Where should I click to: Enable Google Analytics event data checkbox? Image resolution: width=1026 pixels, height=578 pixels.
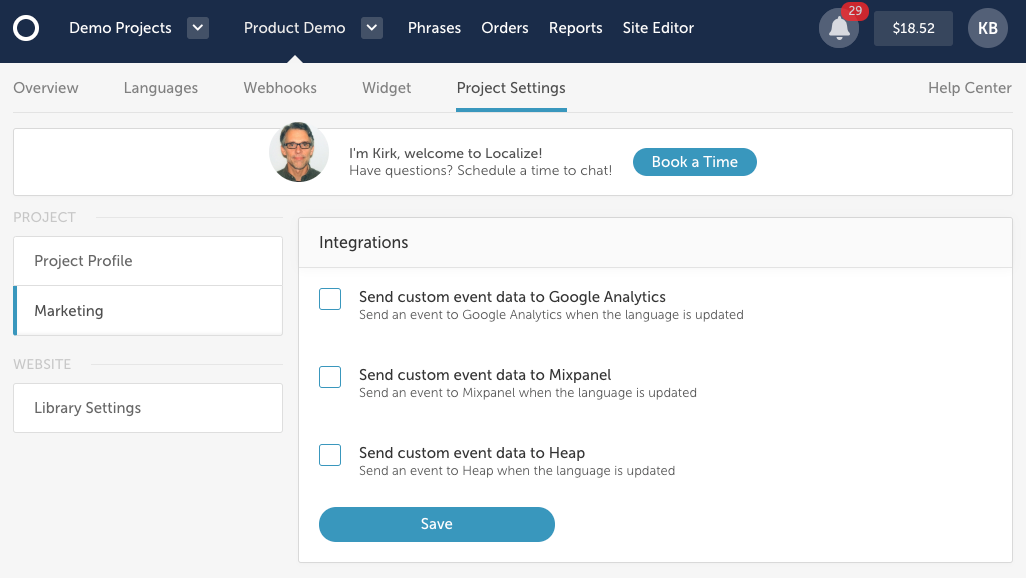pos(330,299)
